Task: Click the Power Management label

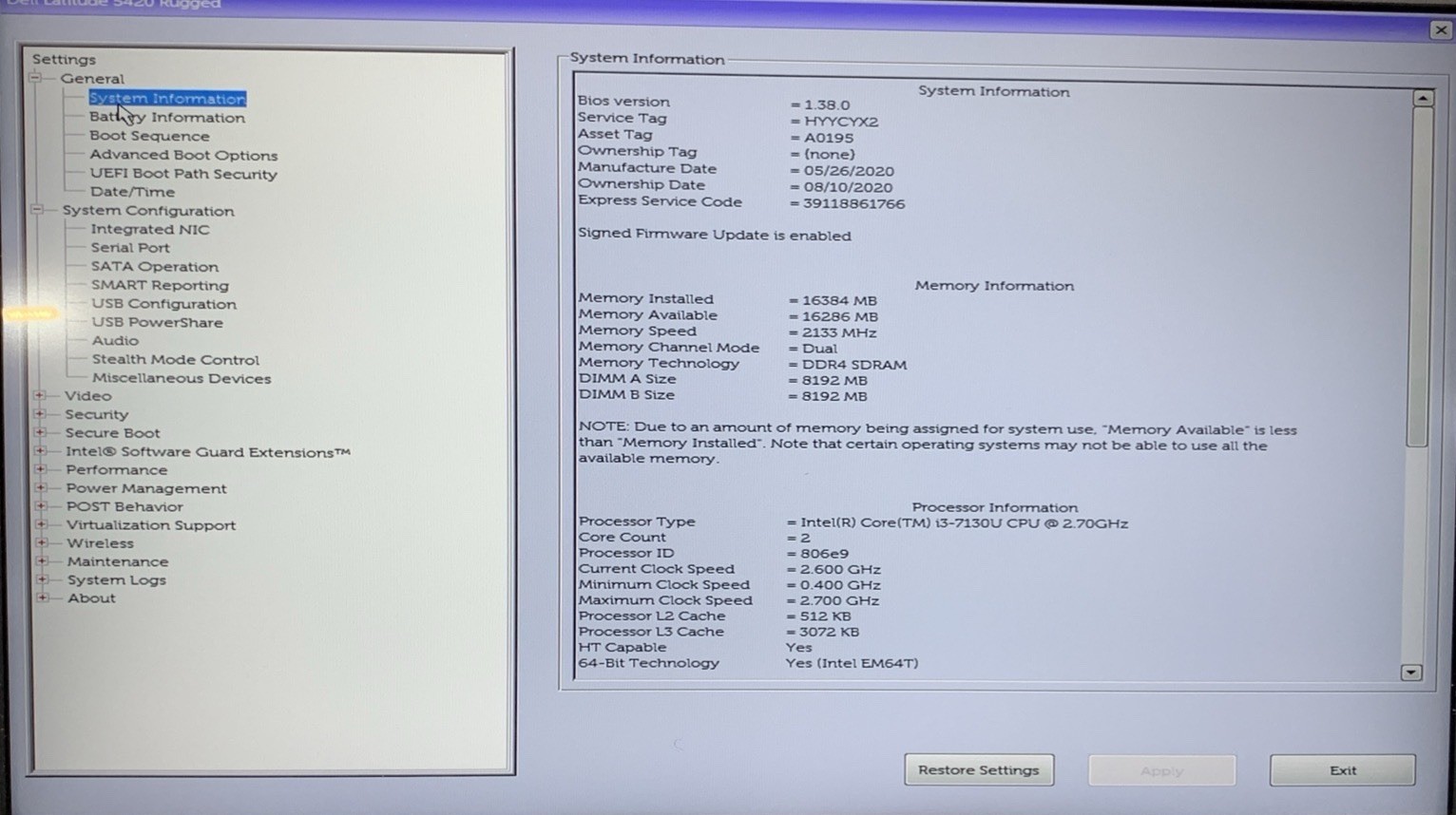Action: click(146, 488)
